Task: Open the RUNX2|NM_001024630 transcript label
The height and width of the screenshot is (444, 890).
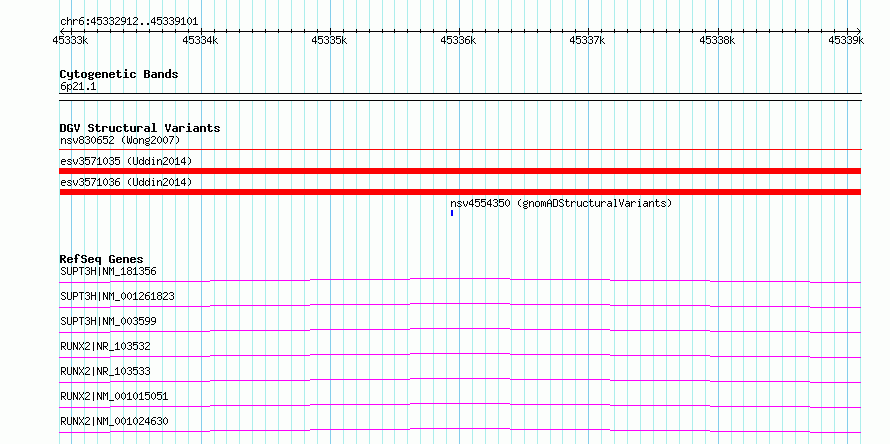Action: 114,421
